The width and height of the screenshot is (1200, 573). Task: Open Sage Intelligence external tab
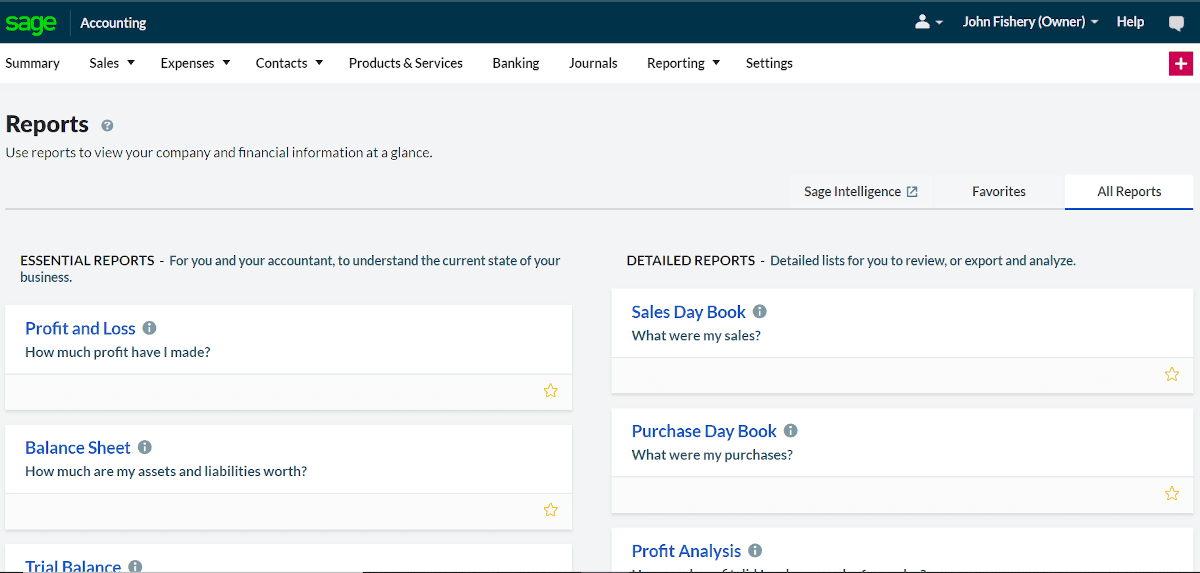[861, 191]
